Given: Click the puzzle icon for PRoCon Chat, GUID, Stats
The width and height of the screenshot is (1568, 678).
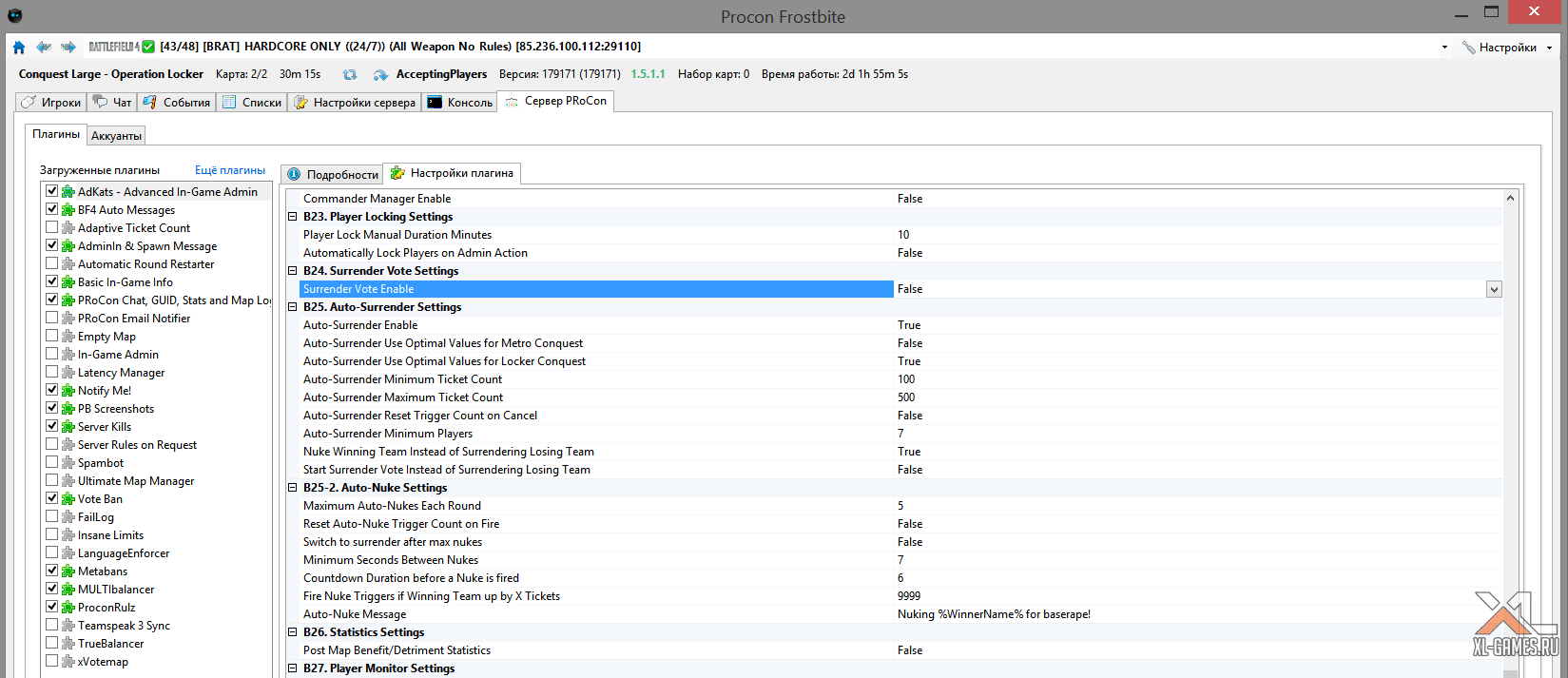Looking at the screenshot, I should click(68, 300).
